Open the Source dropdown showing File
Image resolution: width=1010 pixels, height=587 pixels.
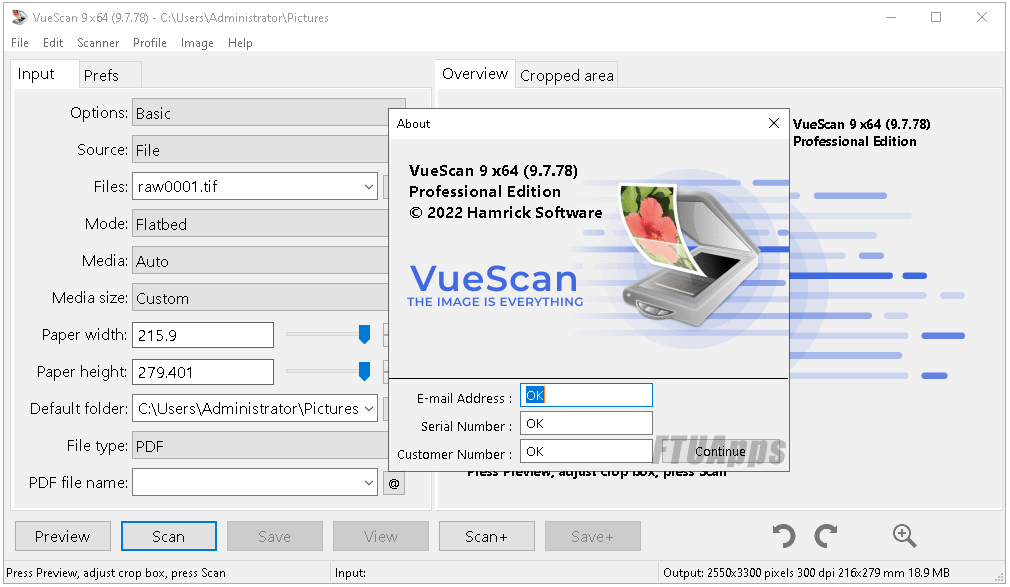(x=260, y=149)
